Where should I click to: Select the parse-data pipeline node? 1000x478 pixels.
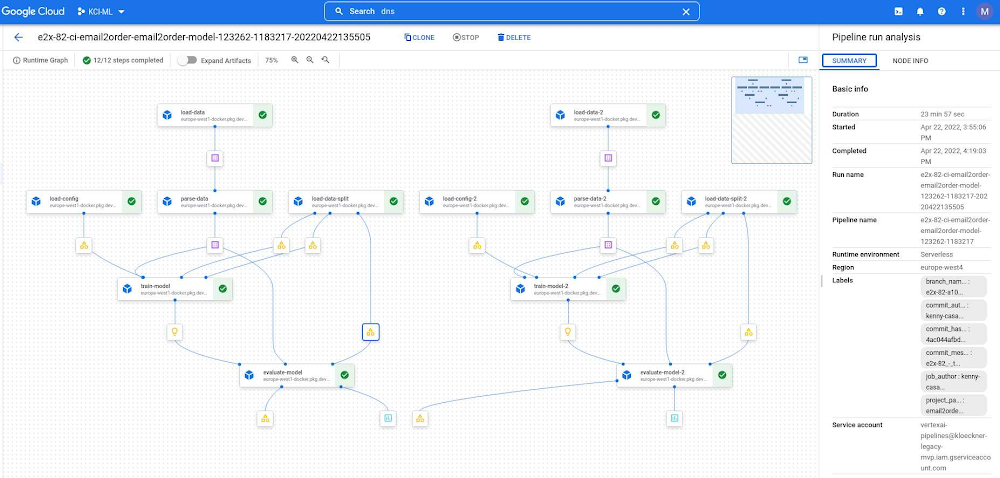pos(215,201)
